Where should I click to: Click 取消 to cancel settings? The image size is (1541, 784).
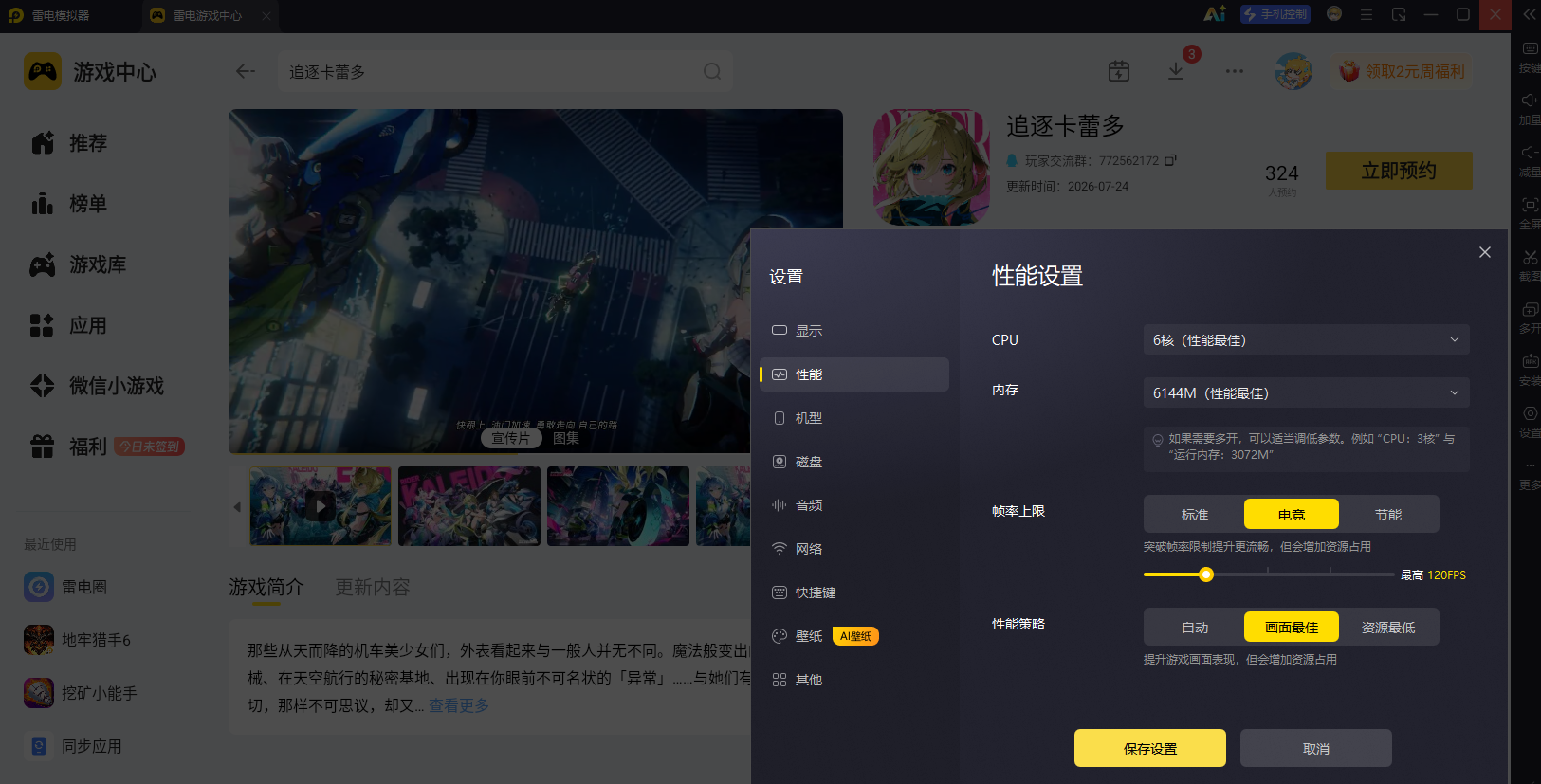tap(1316, 748)
